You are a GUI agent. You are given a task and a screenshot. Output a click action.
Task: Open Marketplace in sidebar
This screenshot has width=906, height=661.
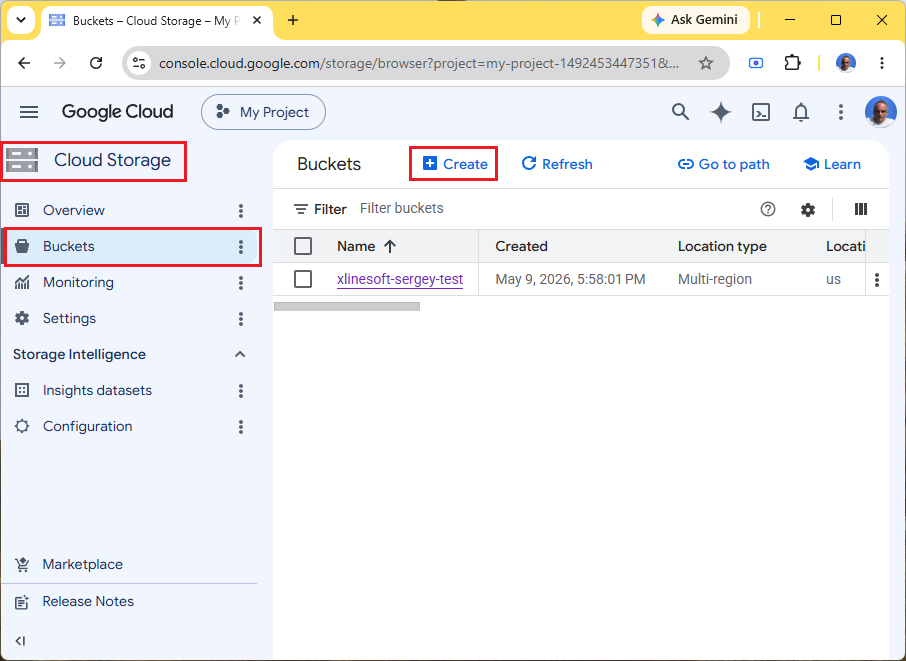[x=82, y=565]
